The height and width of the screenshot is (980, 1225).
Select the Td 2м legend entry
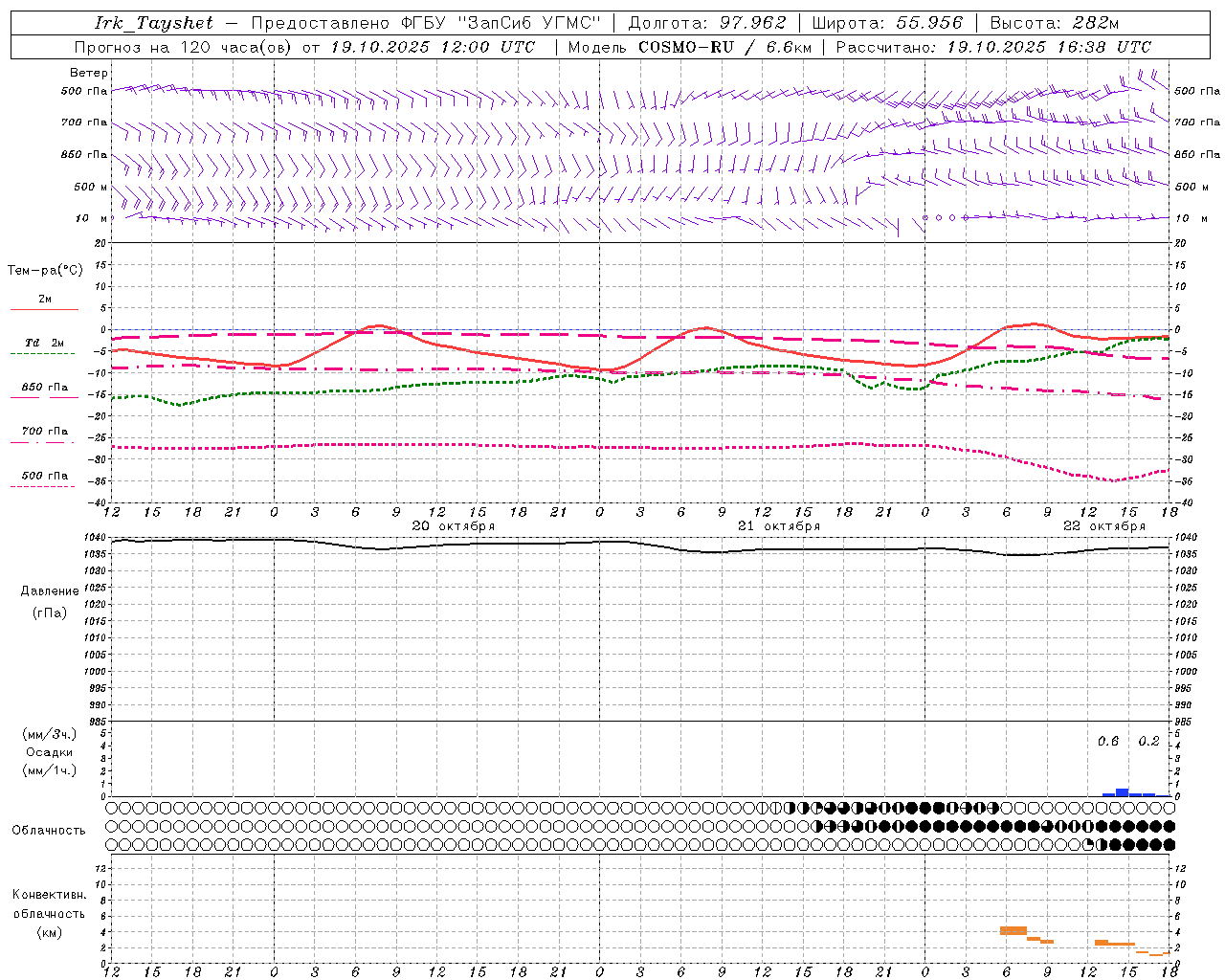45,343
